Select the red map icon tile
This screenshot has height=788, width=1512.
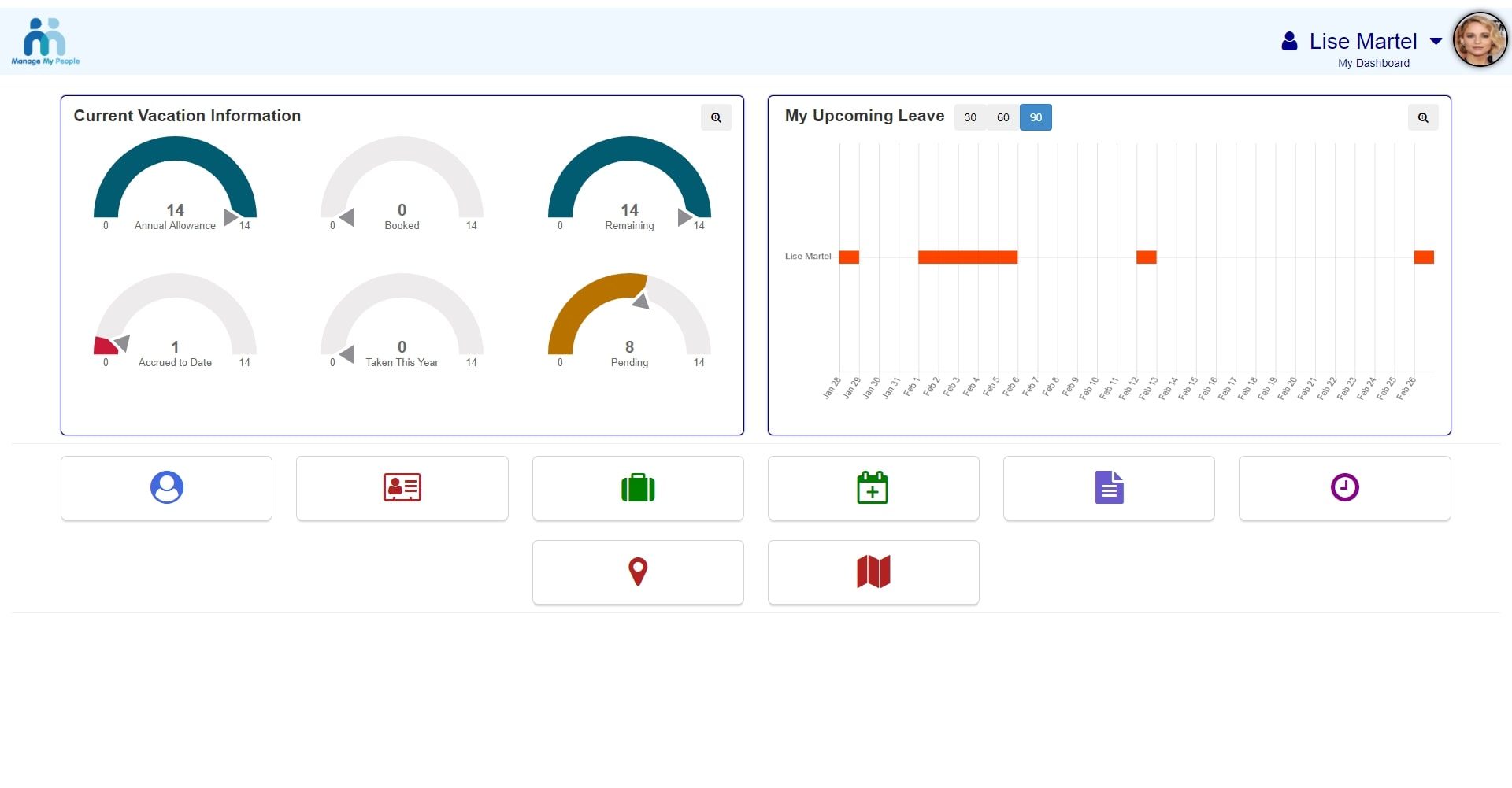click(x=873, y=572)
